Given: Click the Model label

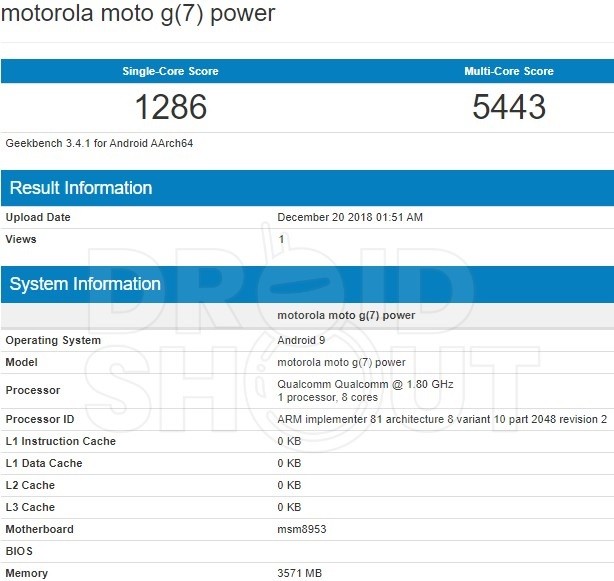Looking at the screenshot, I should tap(22, 362).
